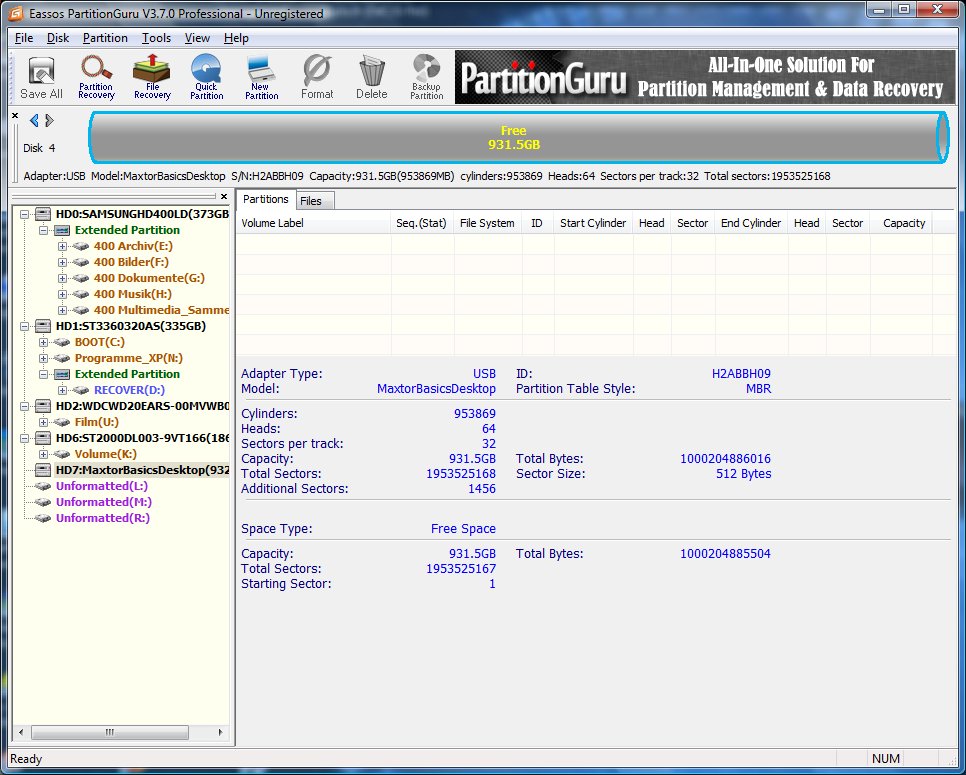Click the Save All toolbar icon
The height and width of the screenshot is (775, 966).
point(41,78)
